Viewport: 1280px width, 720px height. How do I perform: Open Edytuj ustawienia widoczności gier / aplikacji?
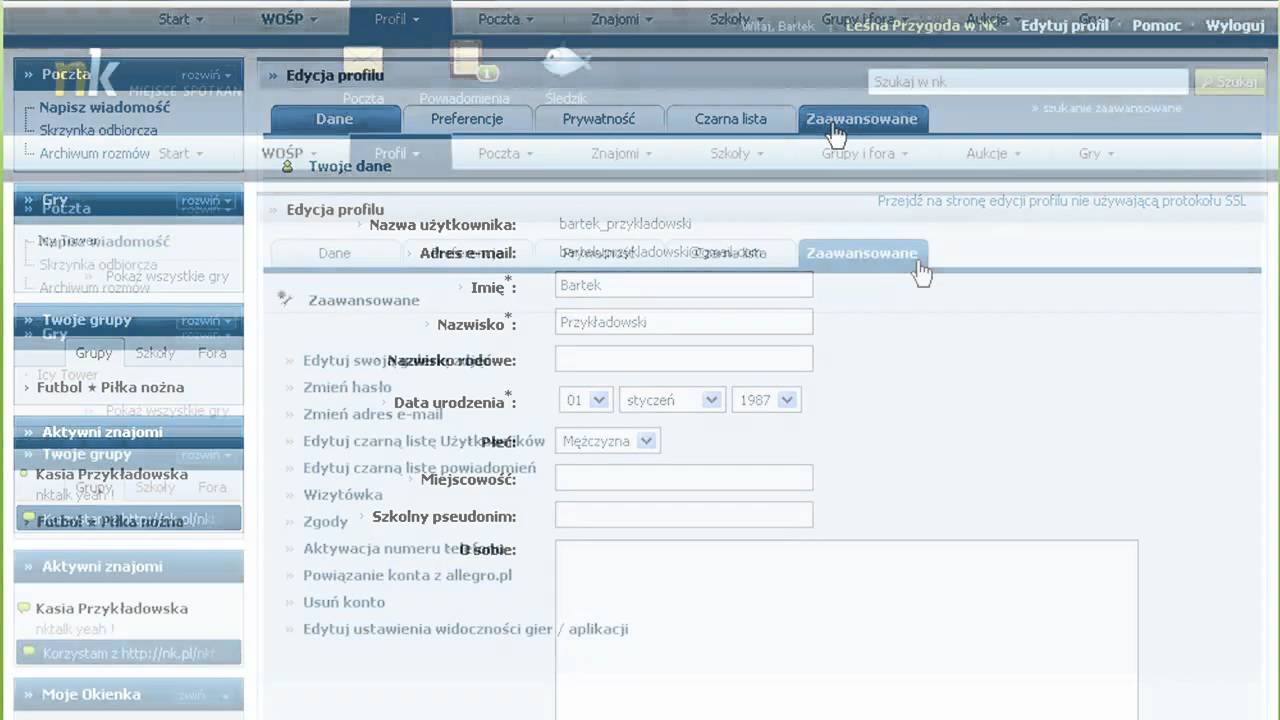[465, 629]
